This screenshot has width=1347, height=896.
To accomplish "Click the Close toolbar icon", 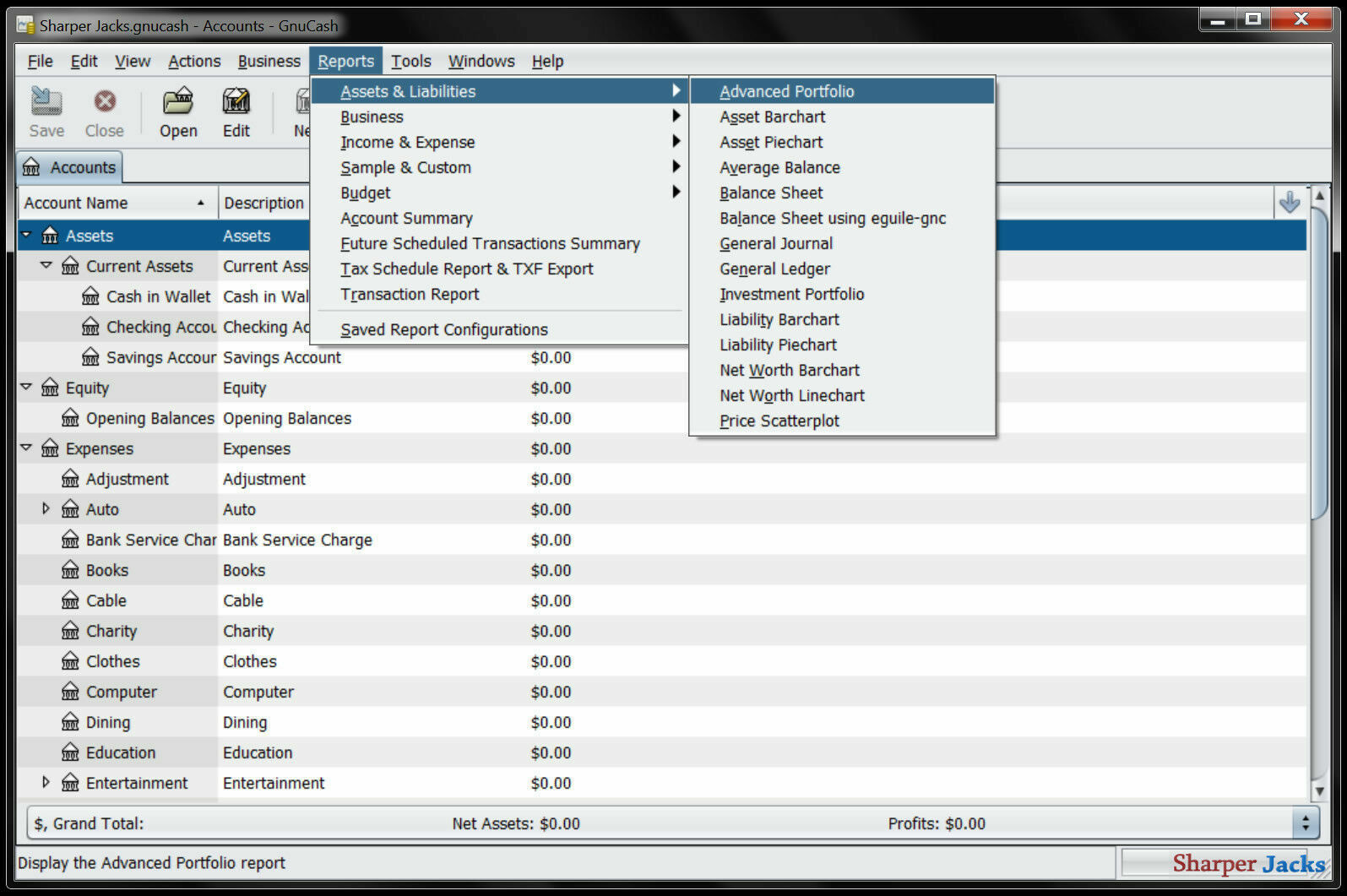I will [105, 102].
